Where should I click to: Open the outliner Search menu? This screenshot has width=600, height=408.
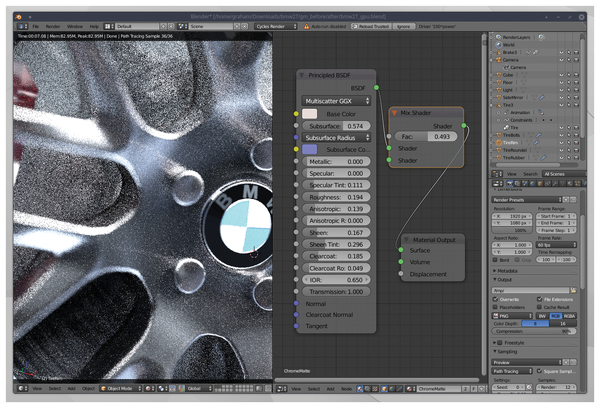(530, 174)
